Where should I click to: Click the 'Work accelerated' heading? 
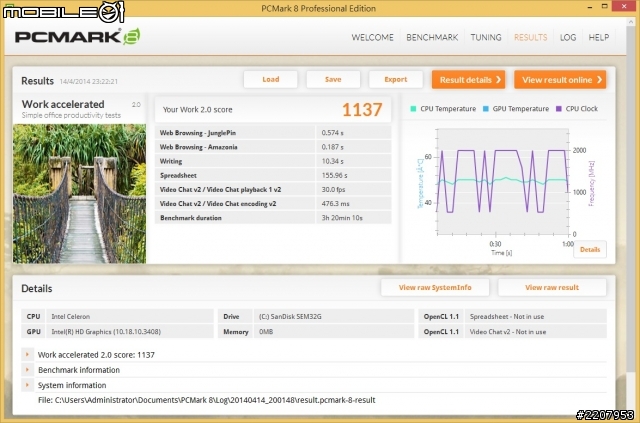(63, 104)
